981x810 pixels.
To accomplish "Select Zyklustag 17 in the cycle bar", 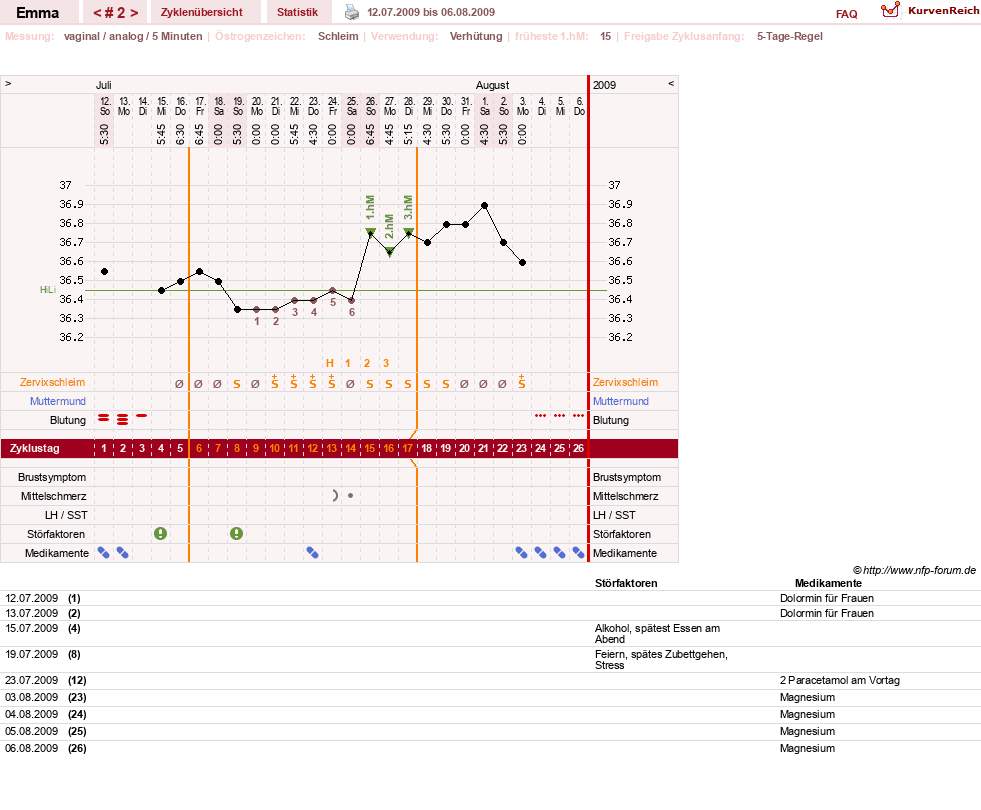I will tap(408, 448).
